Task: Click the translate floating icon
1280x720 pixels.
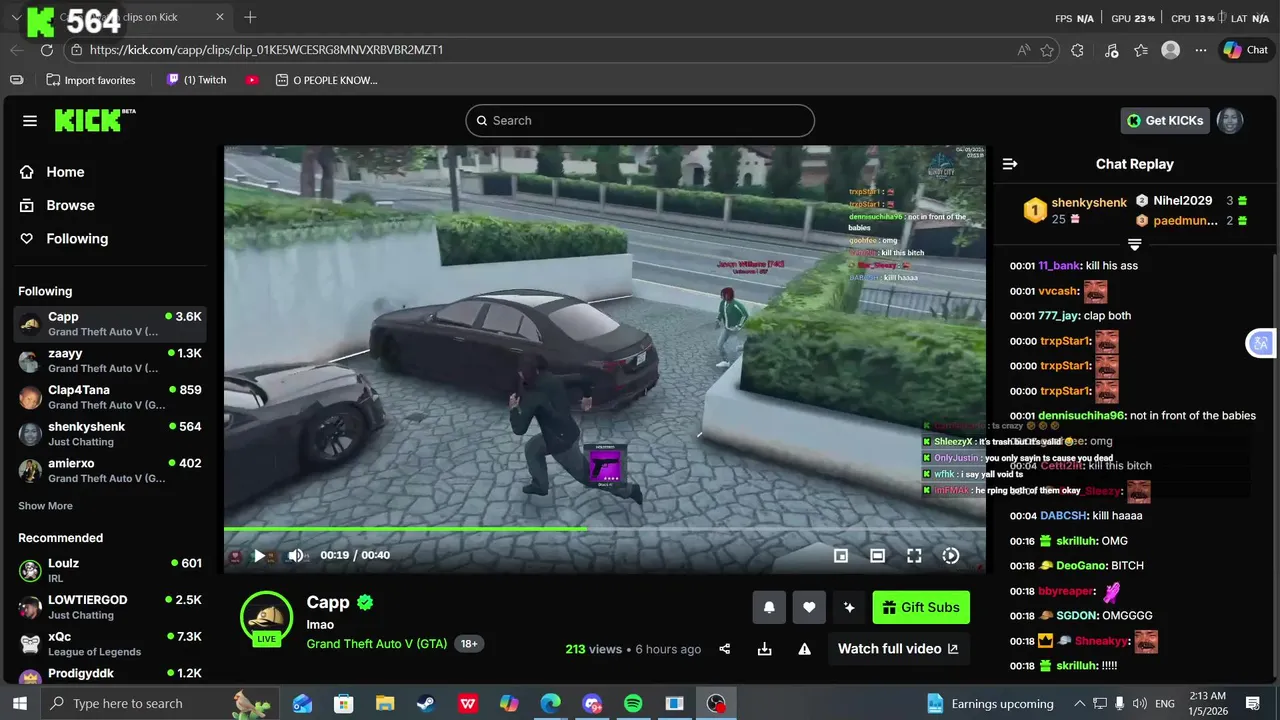Action: (1260, 343)
